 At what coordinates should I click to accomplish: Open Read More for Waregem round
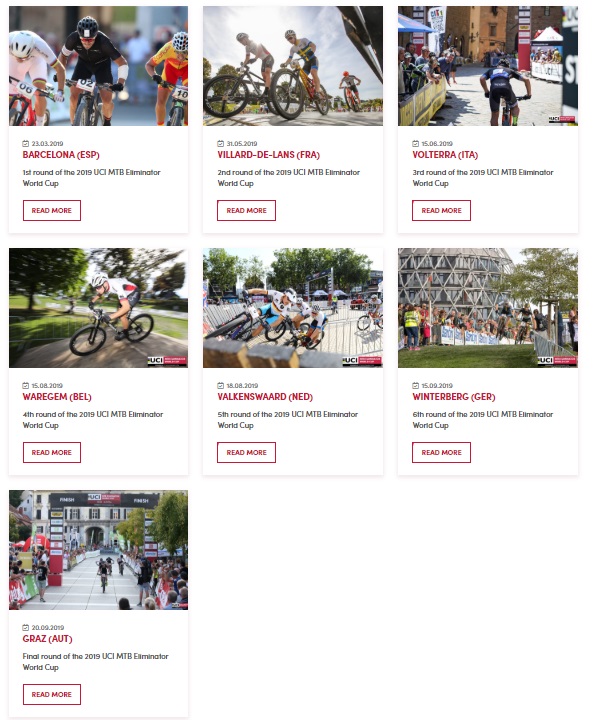pyautogui.click(x=52, y=452)
